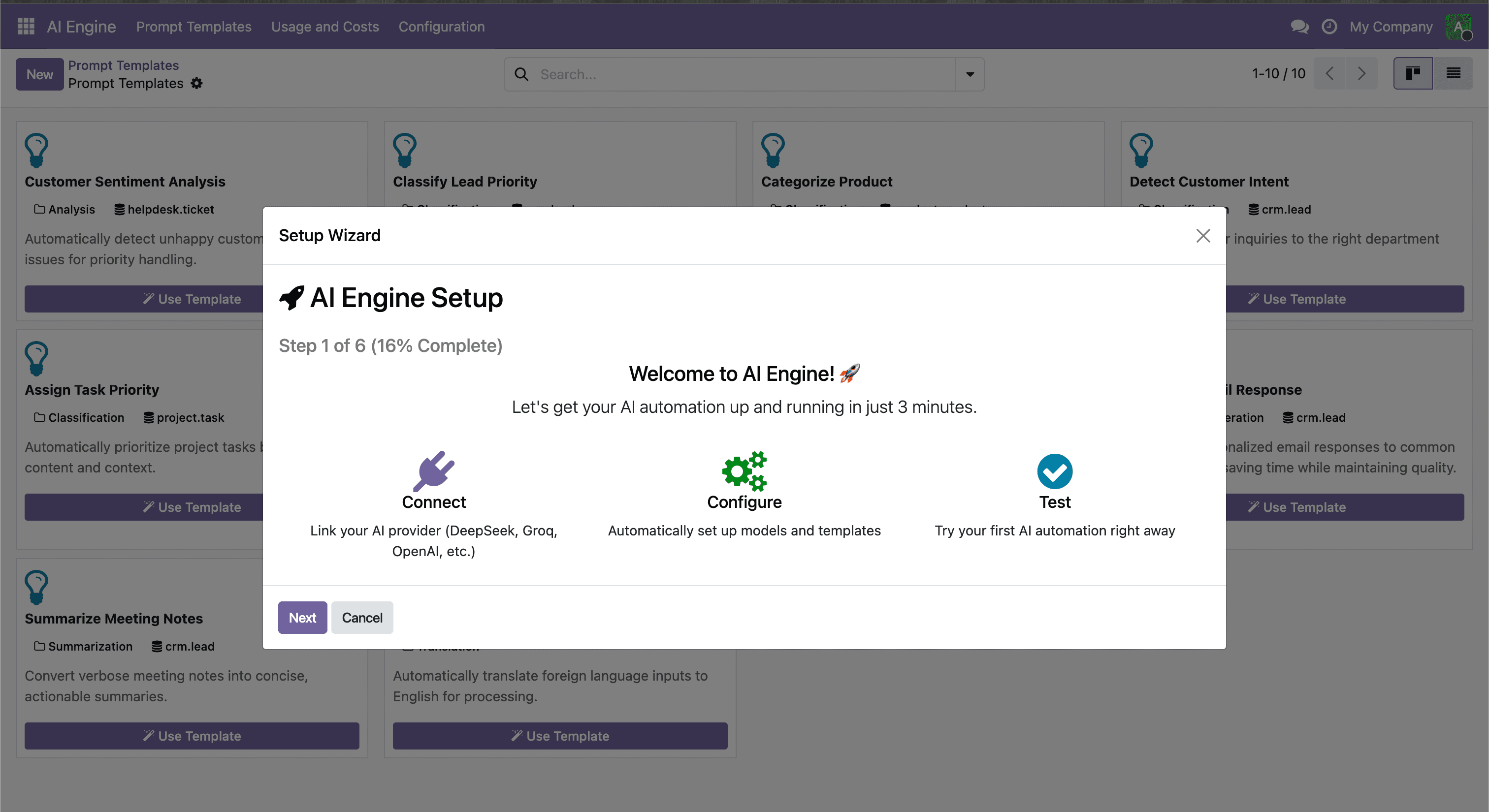
Task: Use Template on the email response card
Action: (x=1345, y=507)
